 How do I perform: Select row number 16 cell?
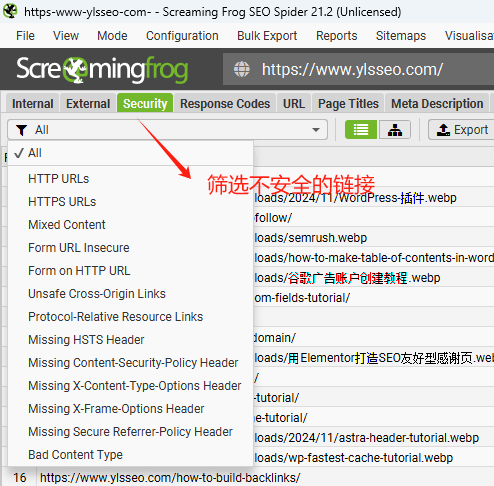point(20,477)
